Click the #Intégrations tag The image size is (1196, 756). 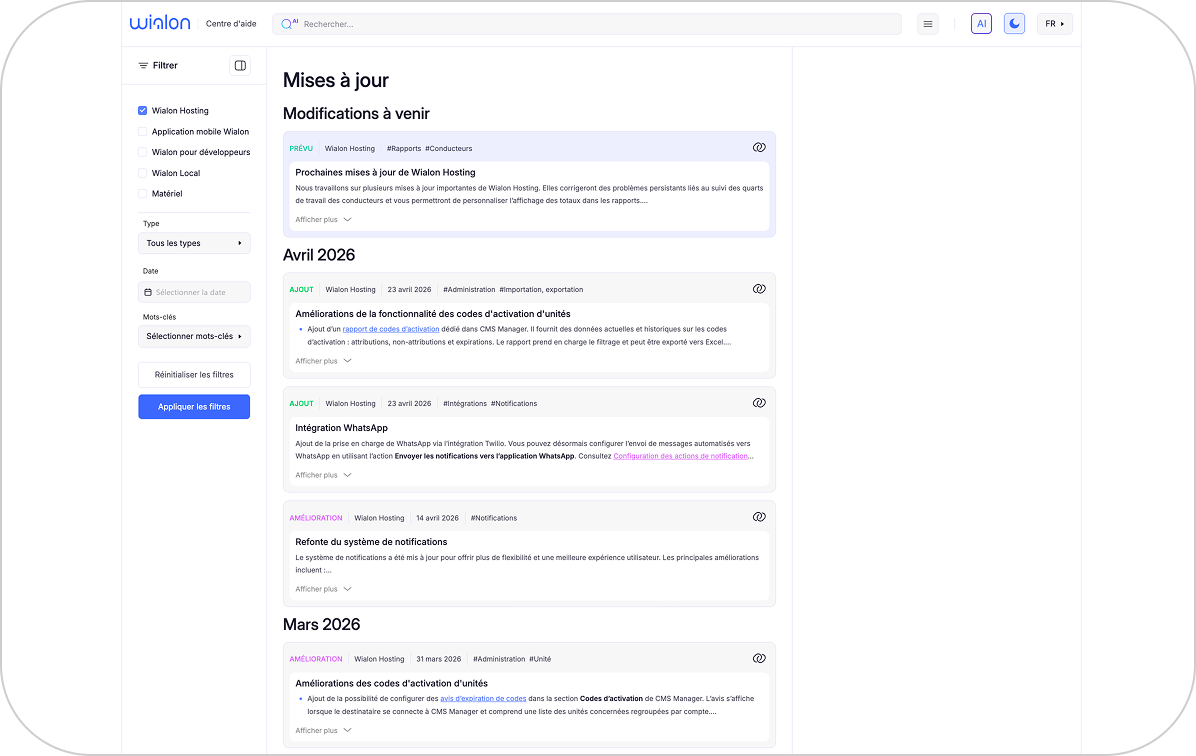465,404
